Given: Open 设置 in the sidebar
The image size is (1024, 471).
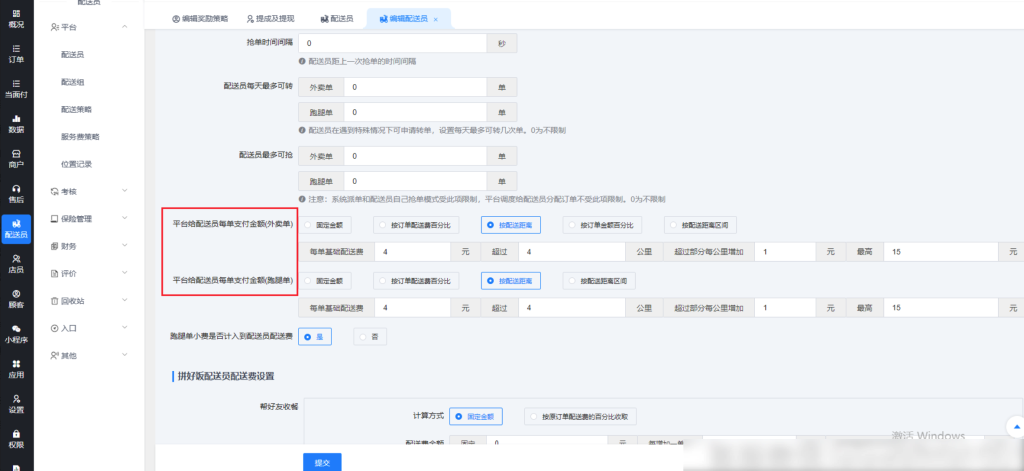Looking at the screenshot, I should 16,404.
